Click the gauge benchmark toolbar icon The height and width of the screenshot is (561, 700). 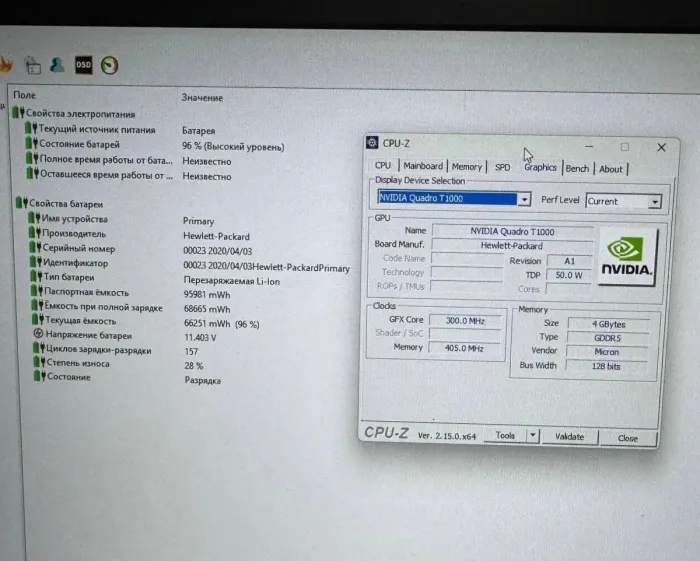[x=110, y=65]
